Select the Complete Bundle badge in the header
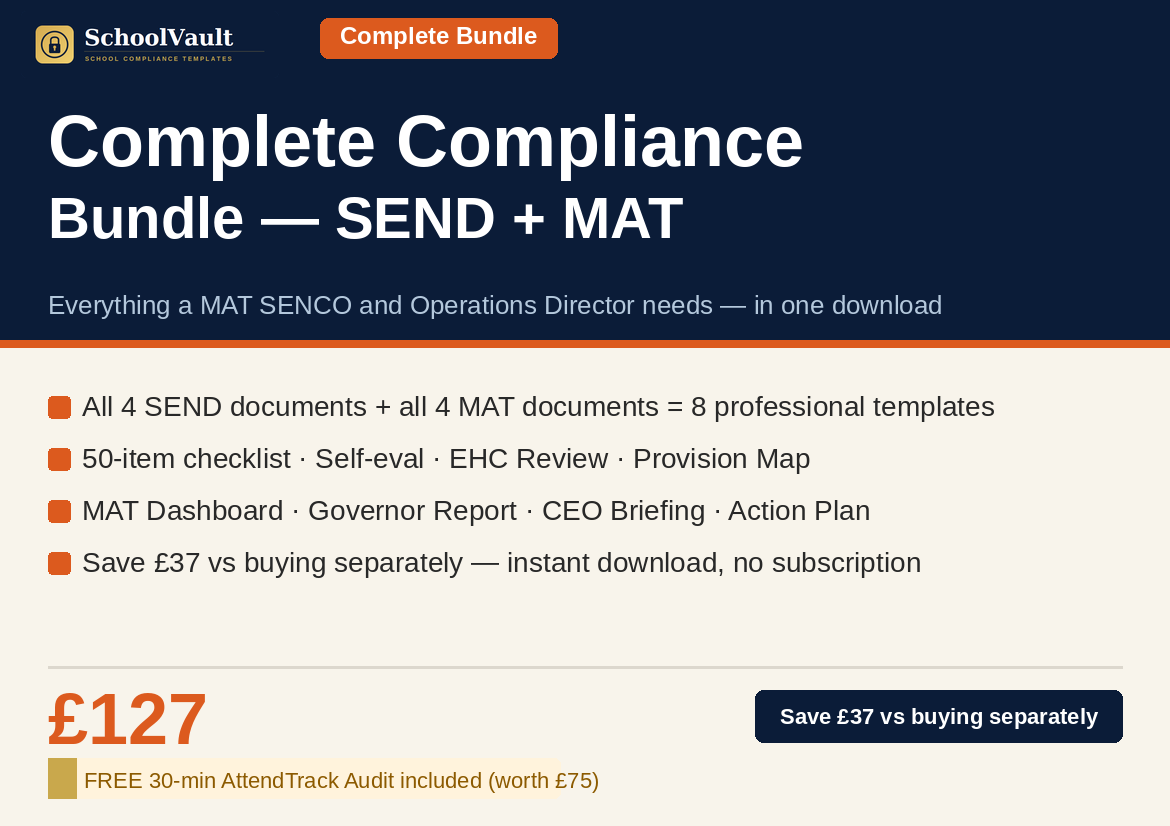Image resolution: width=1170 pixels, height=826 pixels. 439,36
